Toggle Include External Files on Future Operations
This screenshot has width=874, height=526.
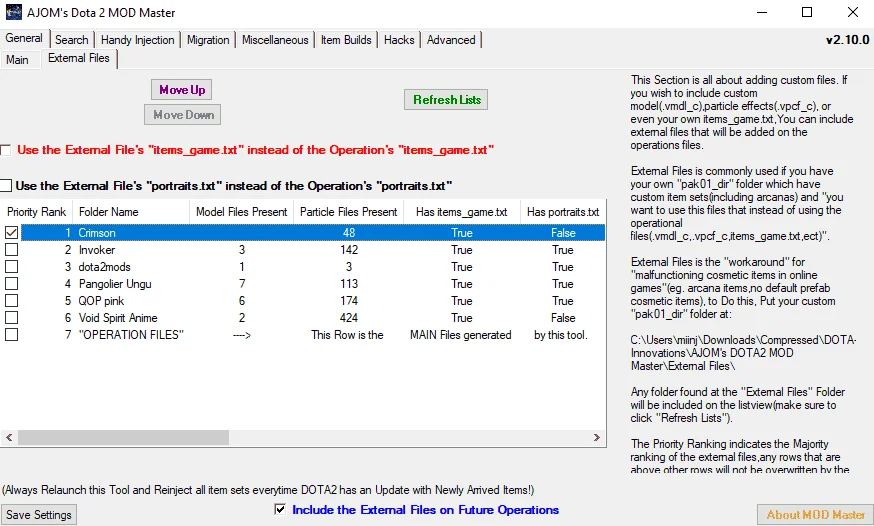click(280, 509)
